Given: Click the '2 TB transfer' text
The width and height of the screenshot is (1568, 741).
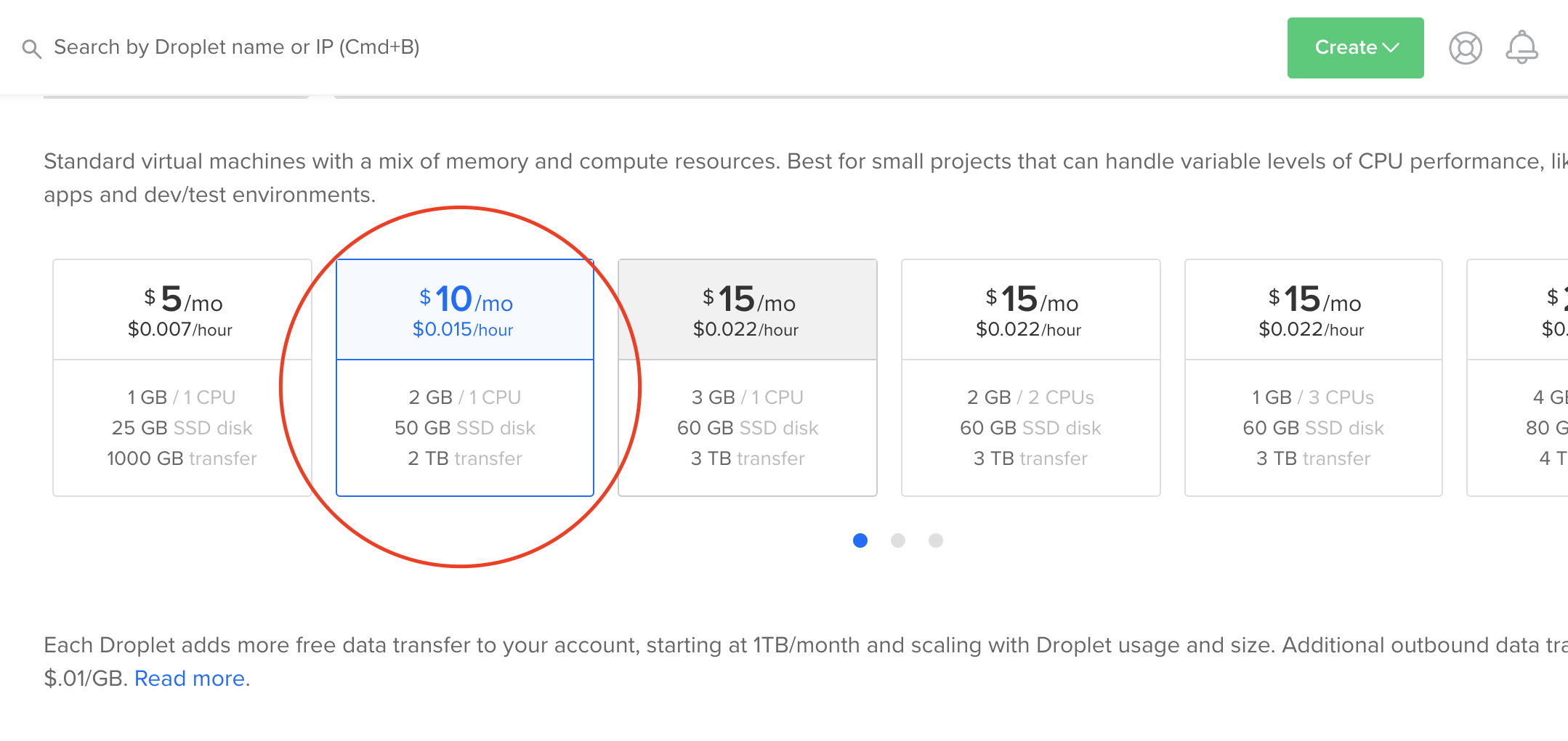Looking at the screenshot, I should (465, 458).
